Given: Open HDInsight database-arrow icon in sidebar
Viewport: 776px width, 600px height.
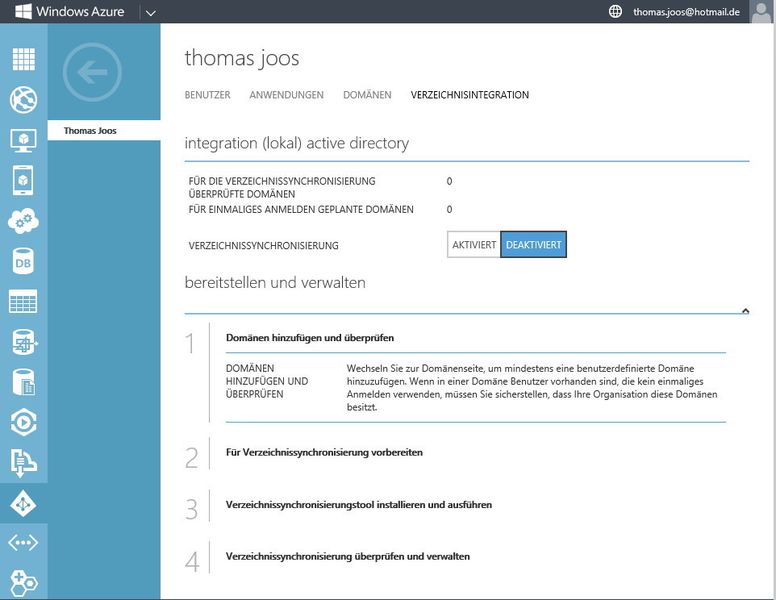Looking at the screenshot, I should coord(23,342).
